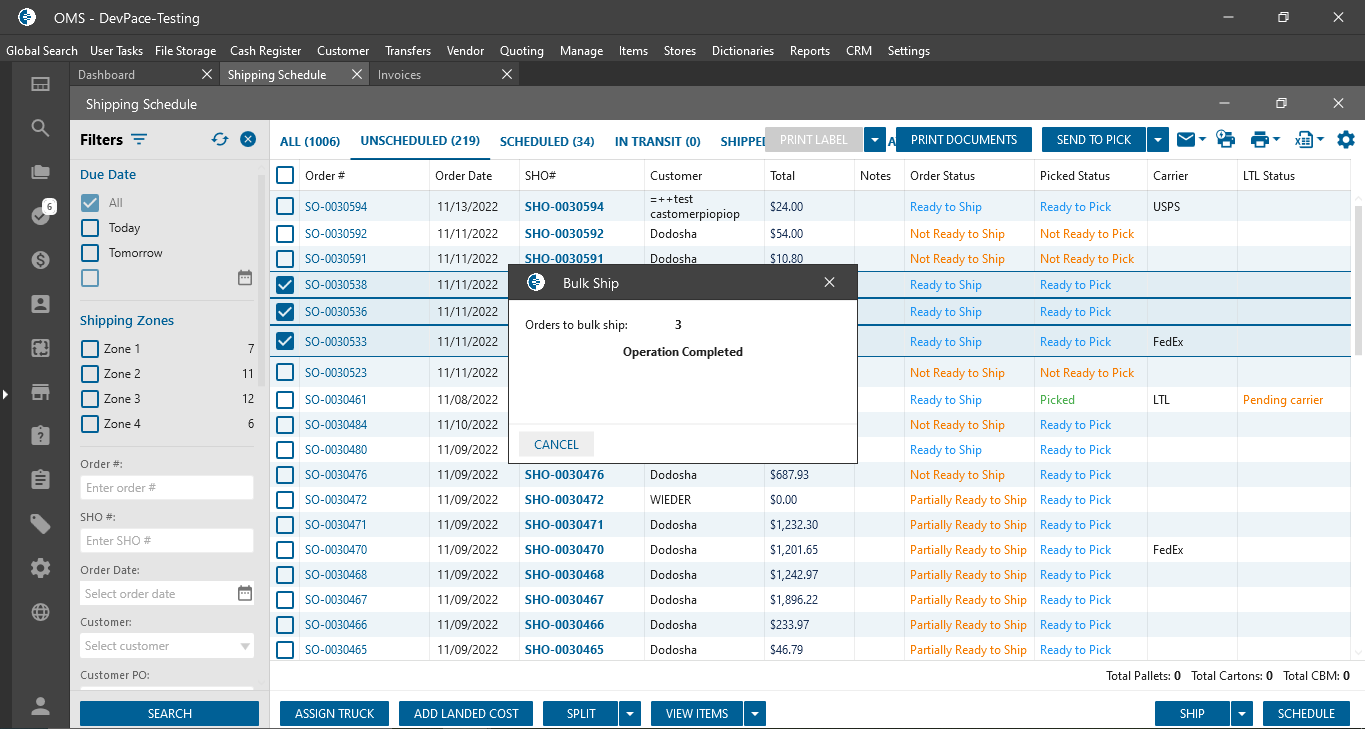
Task: Check the Today due date checkbox
Action: coord(90,228)
